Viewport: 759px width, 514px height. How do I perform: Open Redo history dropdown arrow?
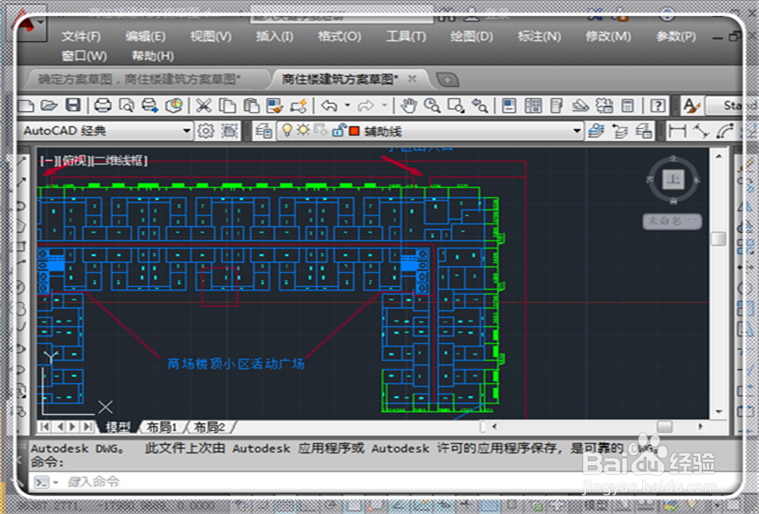[x=384, y=105]
